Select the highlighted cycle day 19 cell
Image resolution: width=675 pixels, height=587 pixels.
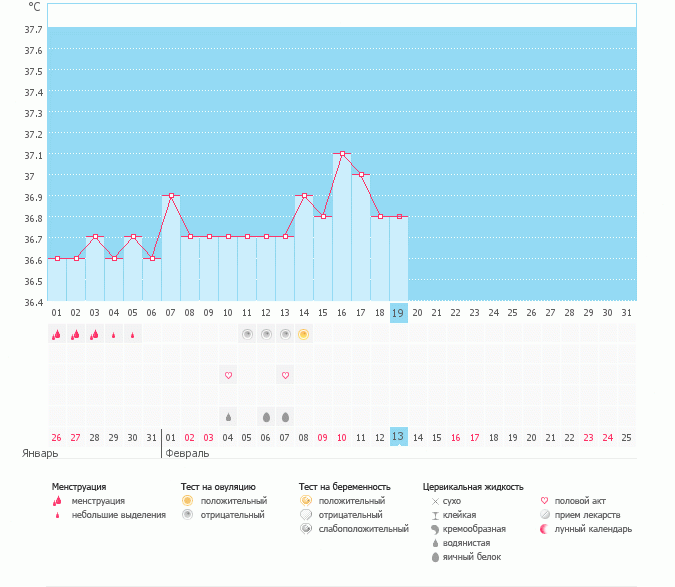coord(398,313)
